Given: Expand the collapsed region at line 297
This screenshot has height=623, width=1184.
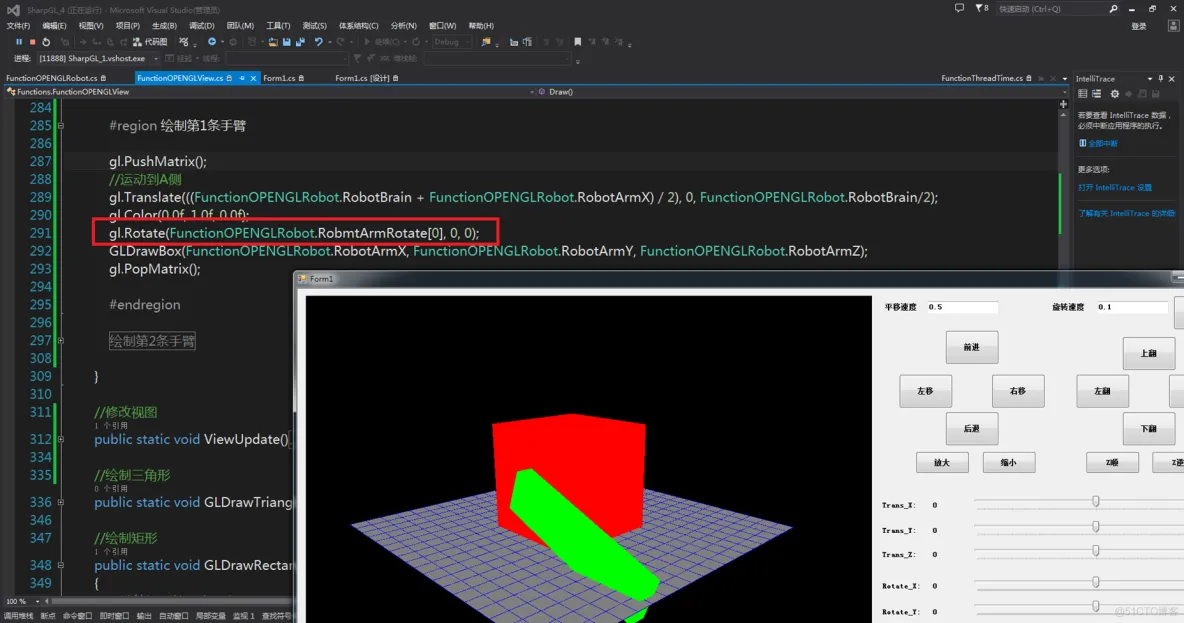Looking at the screenshot, I should (x=60, y=341).
